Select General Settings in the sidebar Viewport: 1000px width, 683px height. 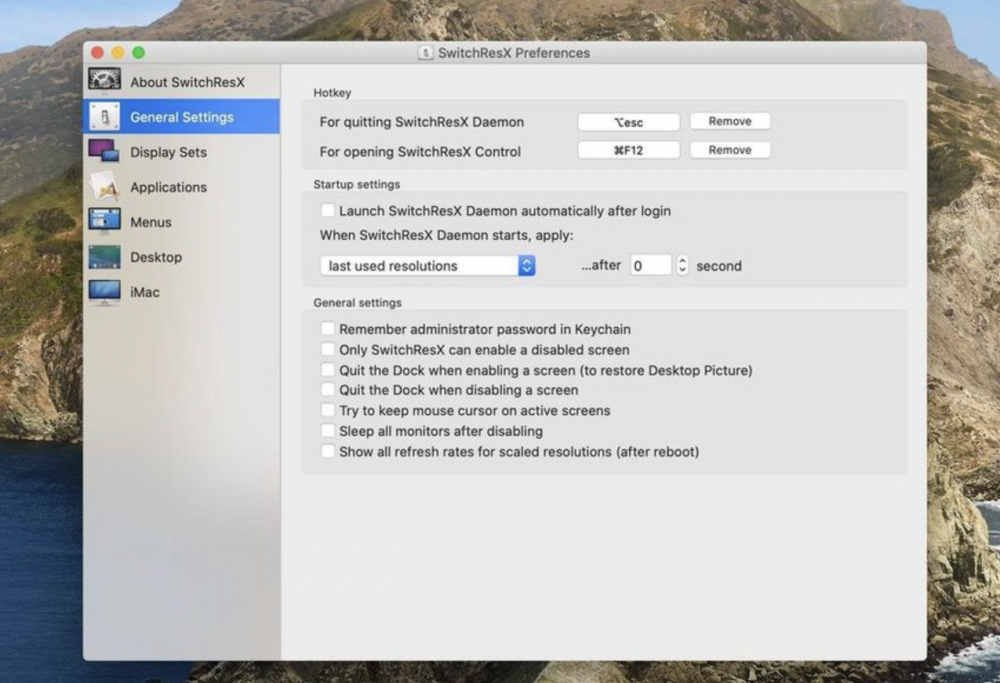tap(181, 117)
